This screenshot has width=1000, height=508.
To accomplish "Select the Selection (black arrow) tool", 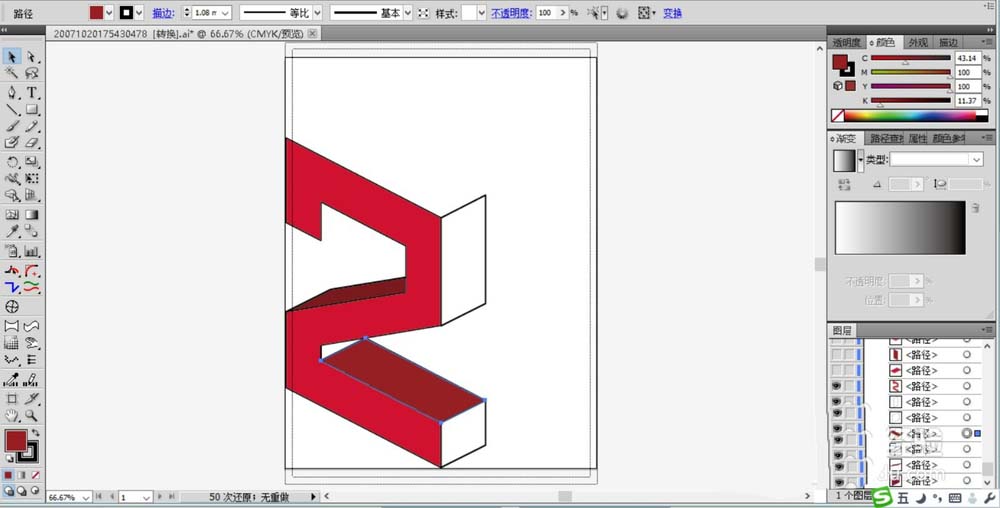I will click(x=11, y=57).
